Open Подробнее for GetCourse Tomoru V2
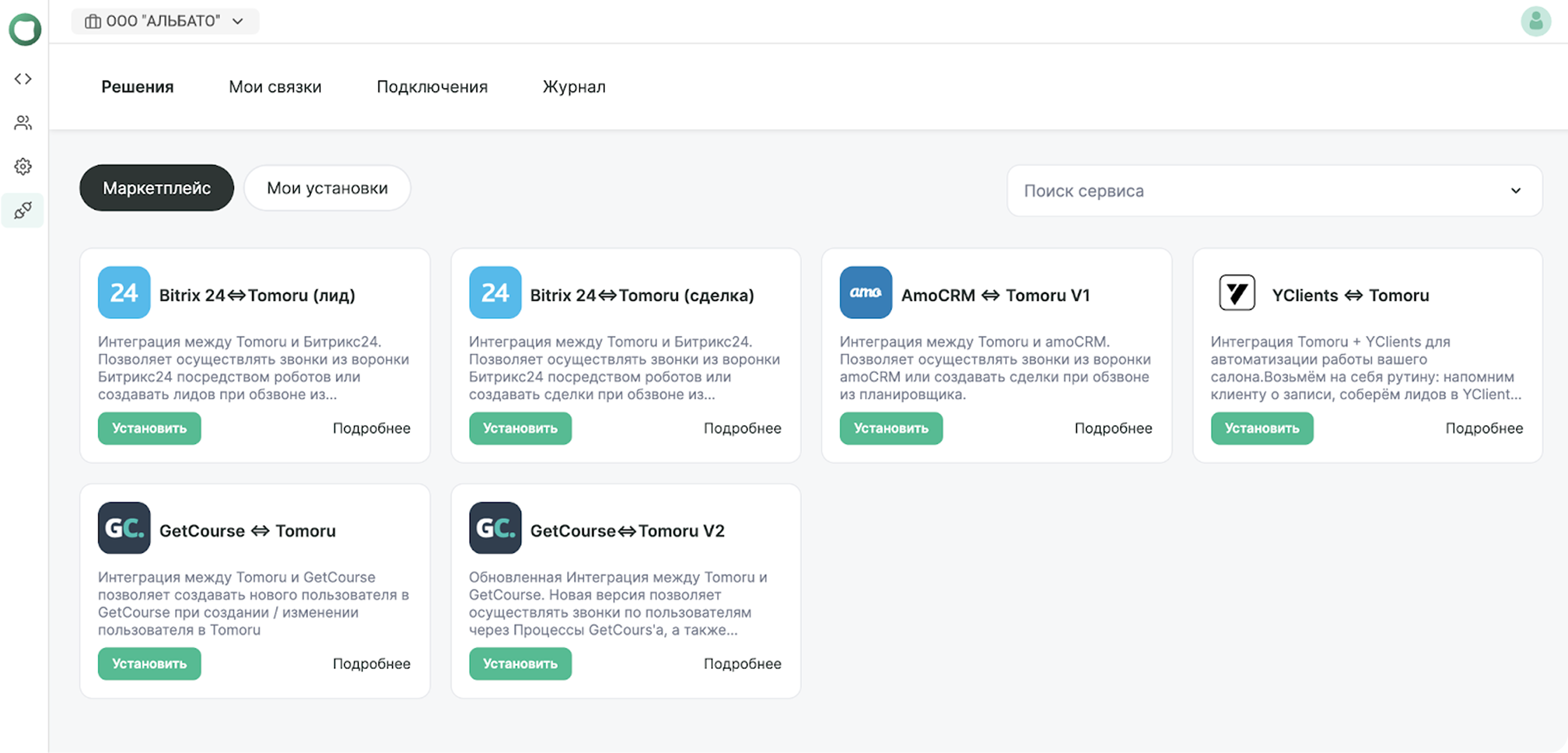The height and width of the screenshot is (753, 1568). (x=742, y=663)
